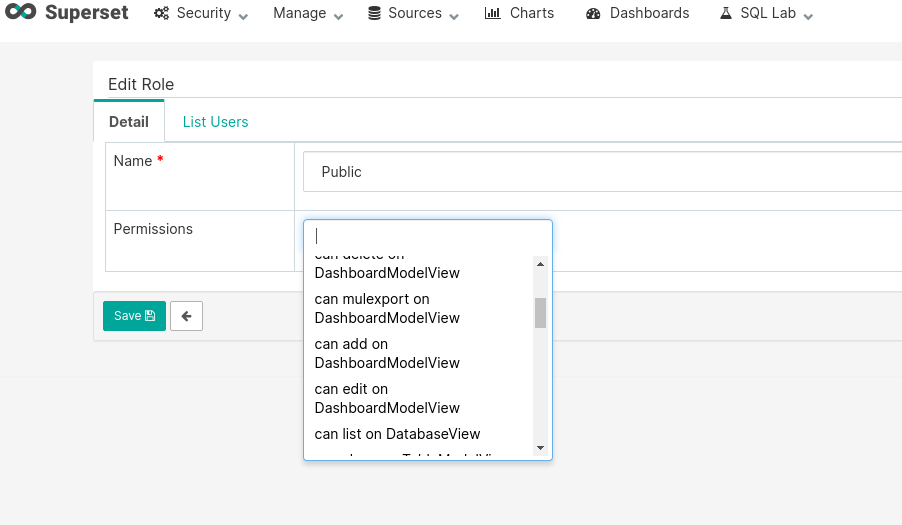Click the Edit Role heading
The height and width of the screenshot is (525, 902).
coord(141,85)
